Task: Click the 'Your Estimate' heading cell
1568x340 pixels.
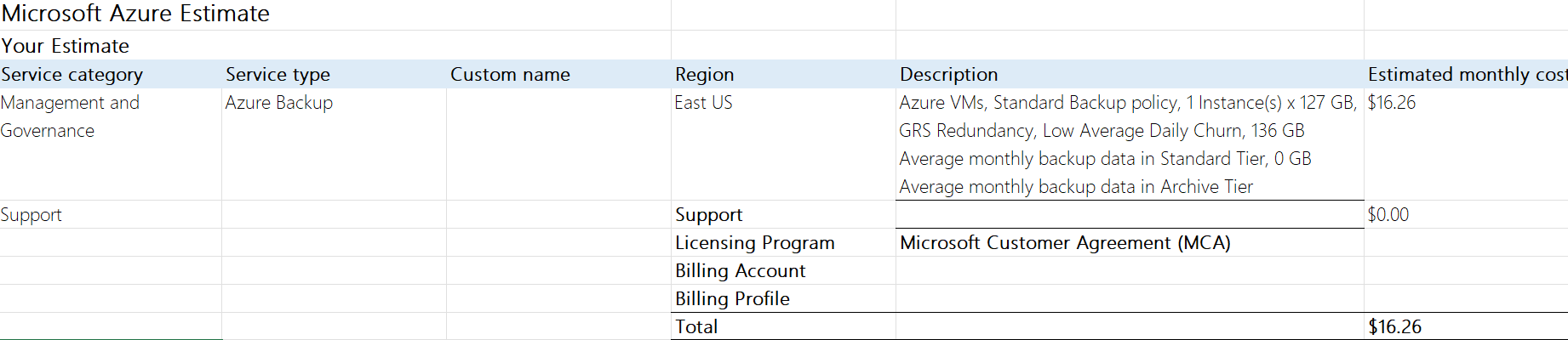Action: 335,45
